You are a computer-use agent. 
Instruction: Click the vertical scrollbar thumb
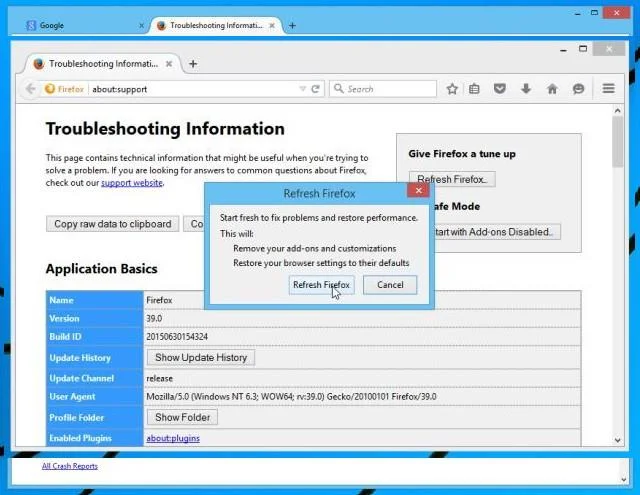618,141
